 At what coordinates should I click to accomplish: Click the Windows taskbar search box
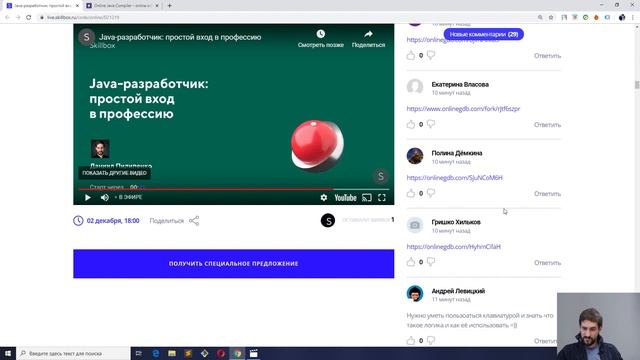pyautogui.click(x=73, y=353)
